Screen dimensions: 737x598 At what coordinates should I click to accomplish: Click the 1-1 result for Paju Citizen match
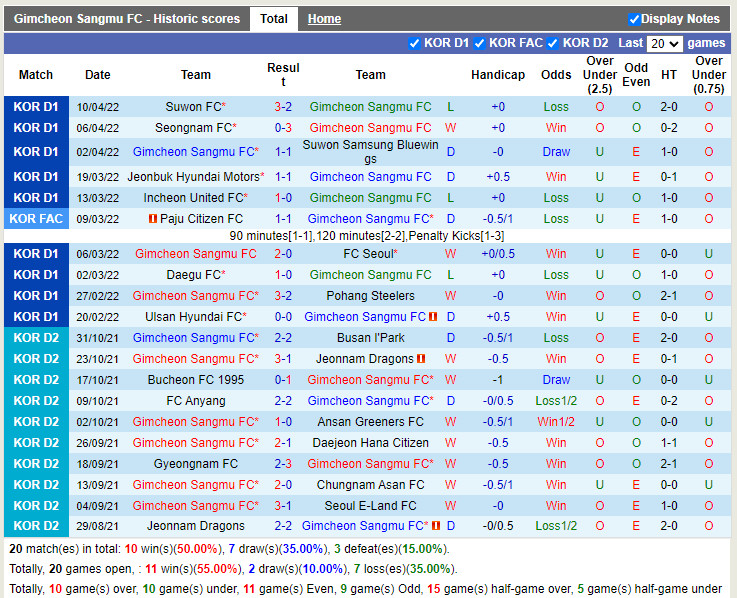coord(283,219)
